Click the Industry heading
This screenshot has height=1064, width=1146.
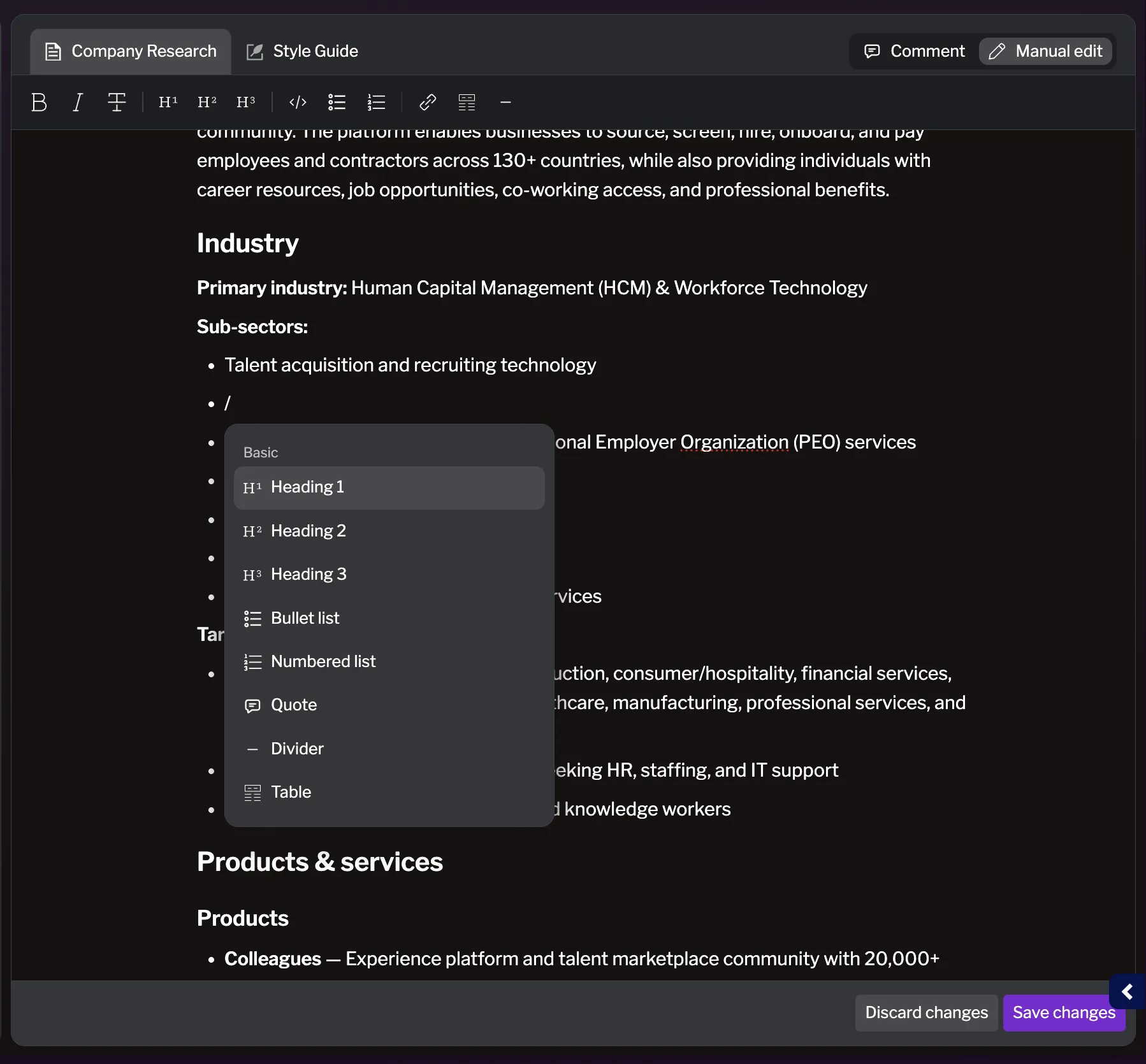coord(247,243)
